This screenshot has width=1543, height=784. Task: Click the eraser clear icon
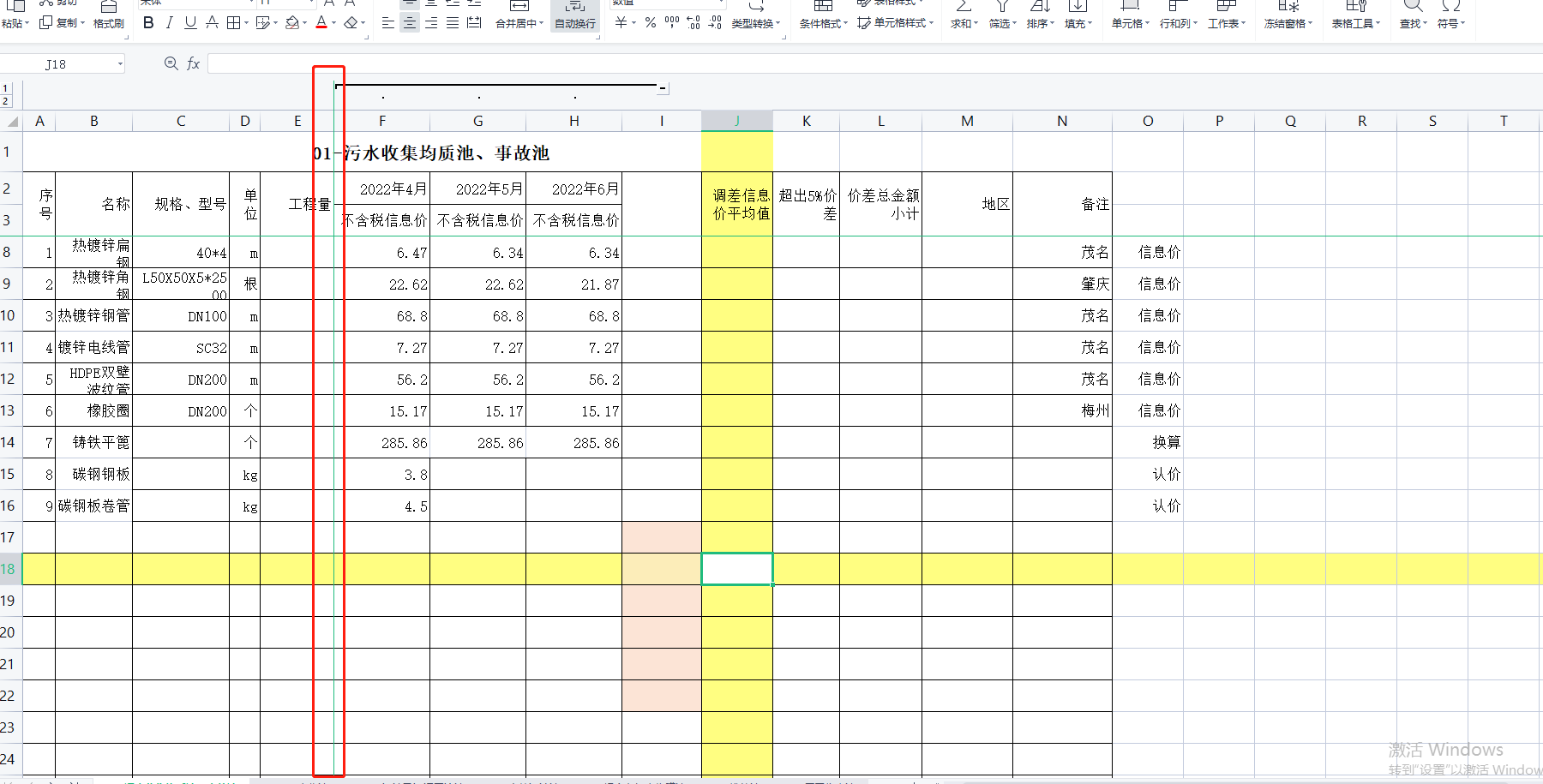pos(351,23)
